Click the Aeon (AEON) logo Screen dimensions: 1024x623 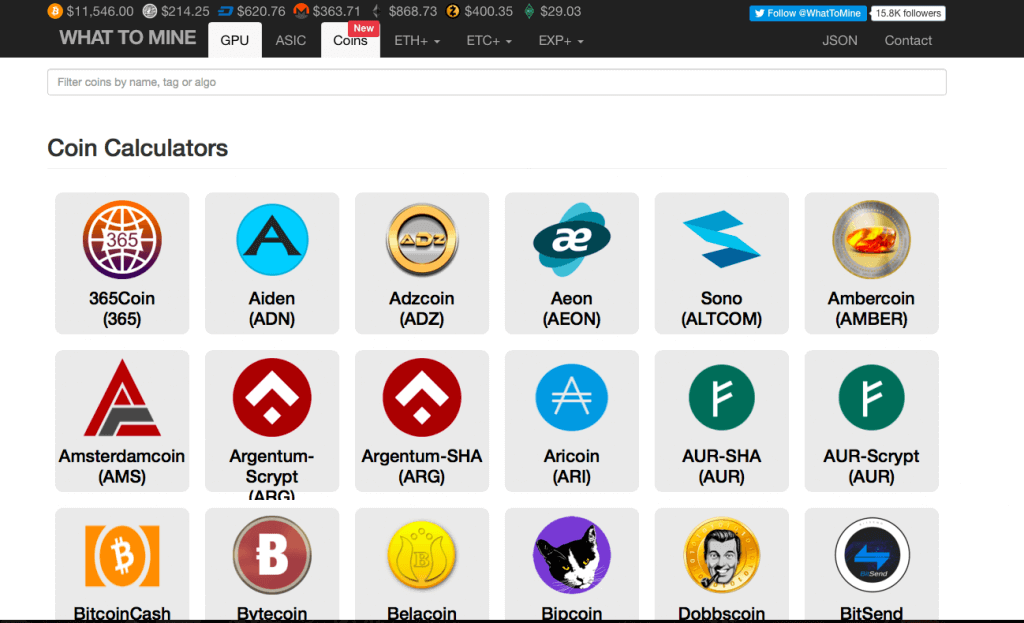tap(572, 240)
